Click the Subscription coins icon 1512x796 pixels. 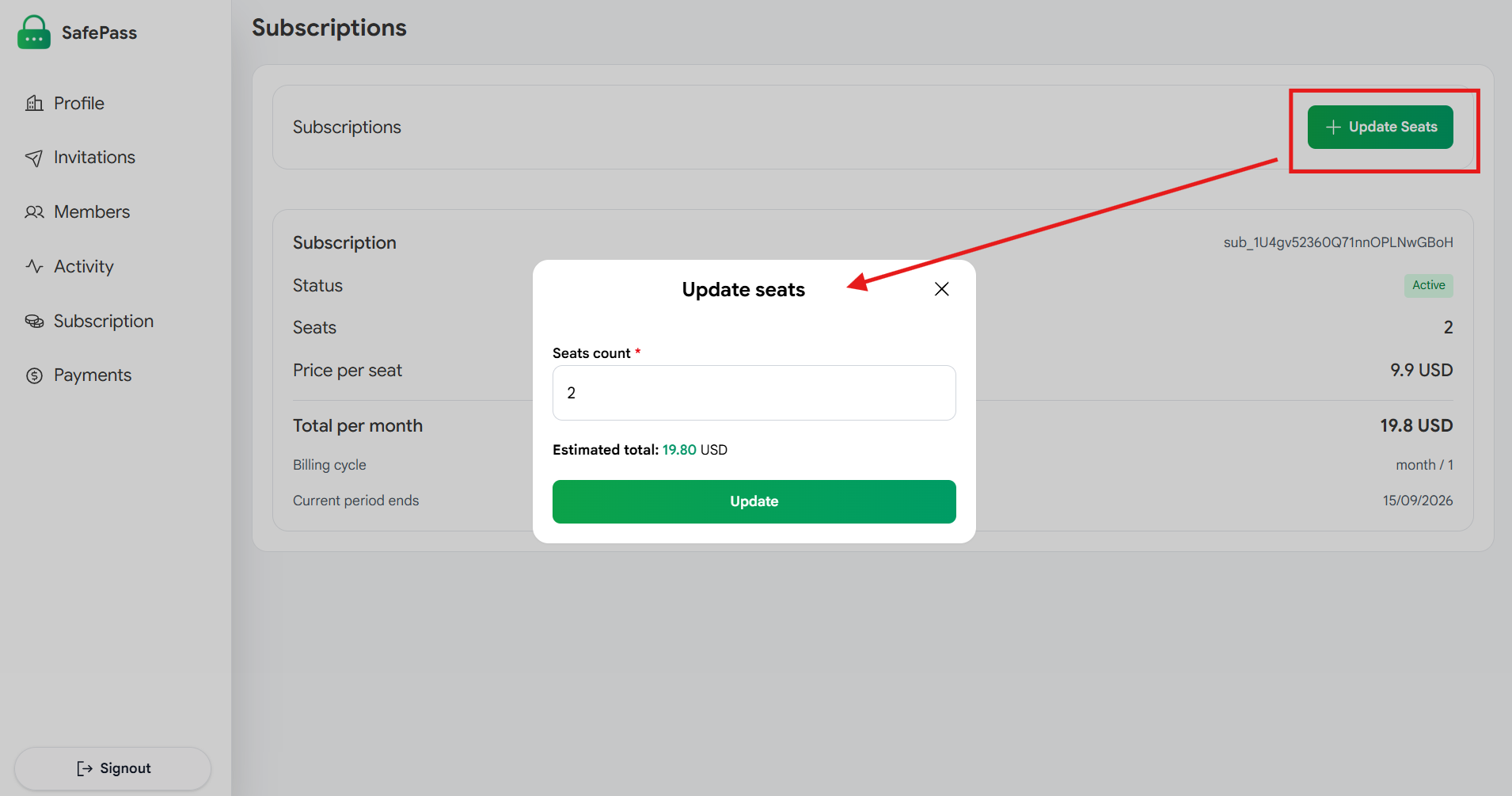pos(34,321)
